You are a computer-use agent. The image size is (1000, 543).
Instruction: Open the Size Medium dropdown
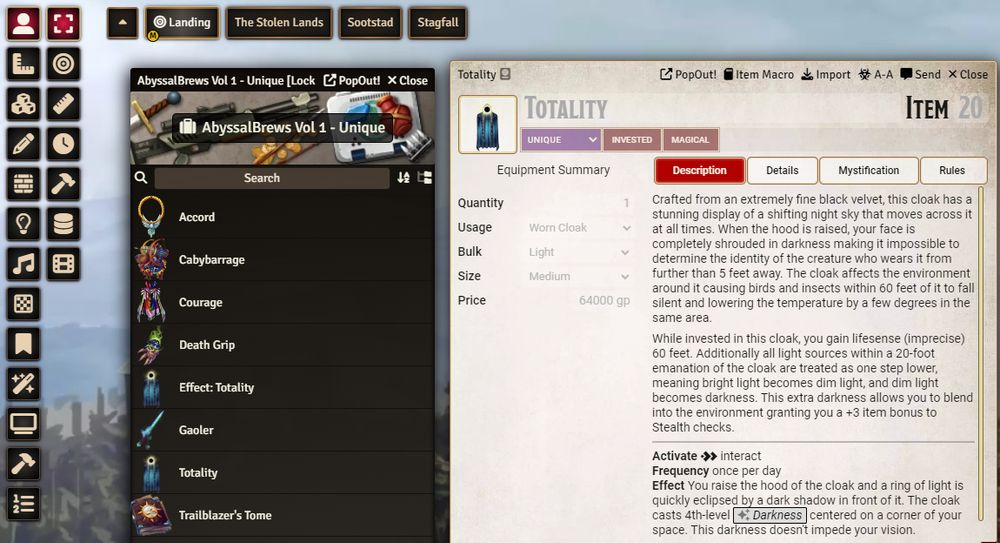click(x=579, y=276)
